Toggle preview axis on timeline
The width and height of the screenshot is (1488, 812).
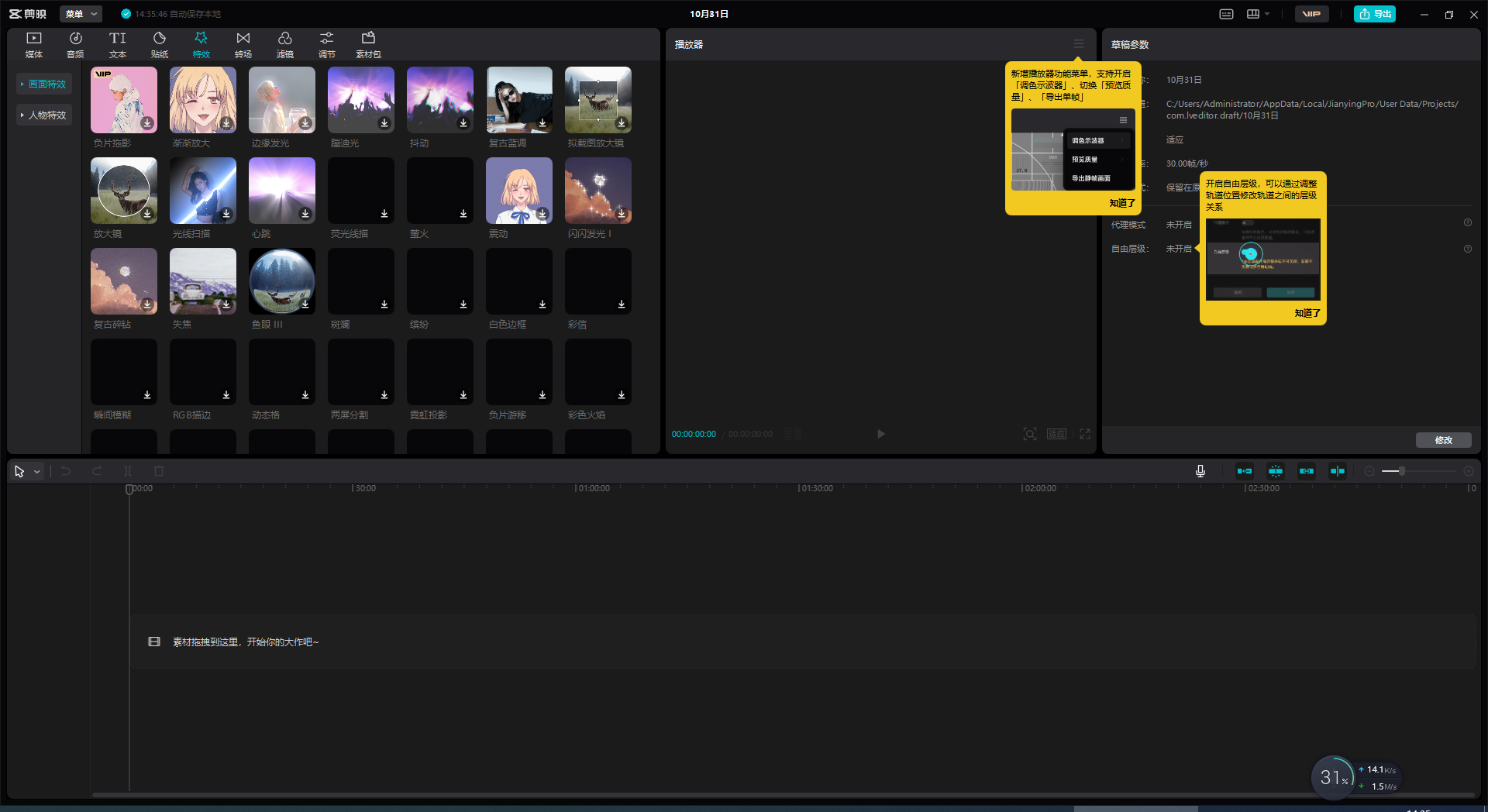coord(1338,471)
